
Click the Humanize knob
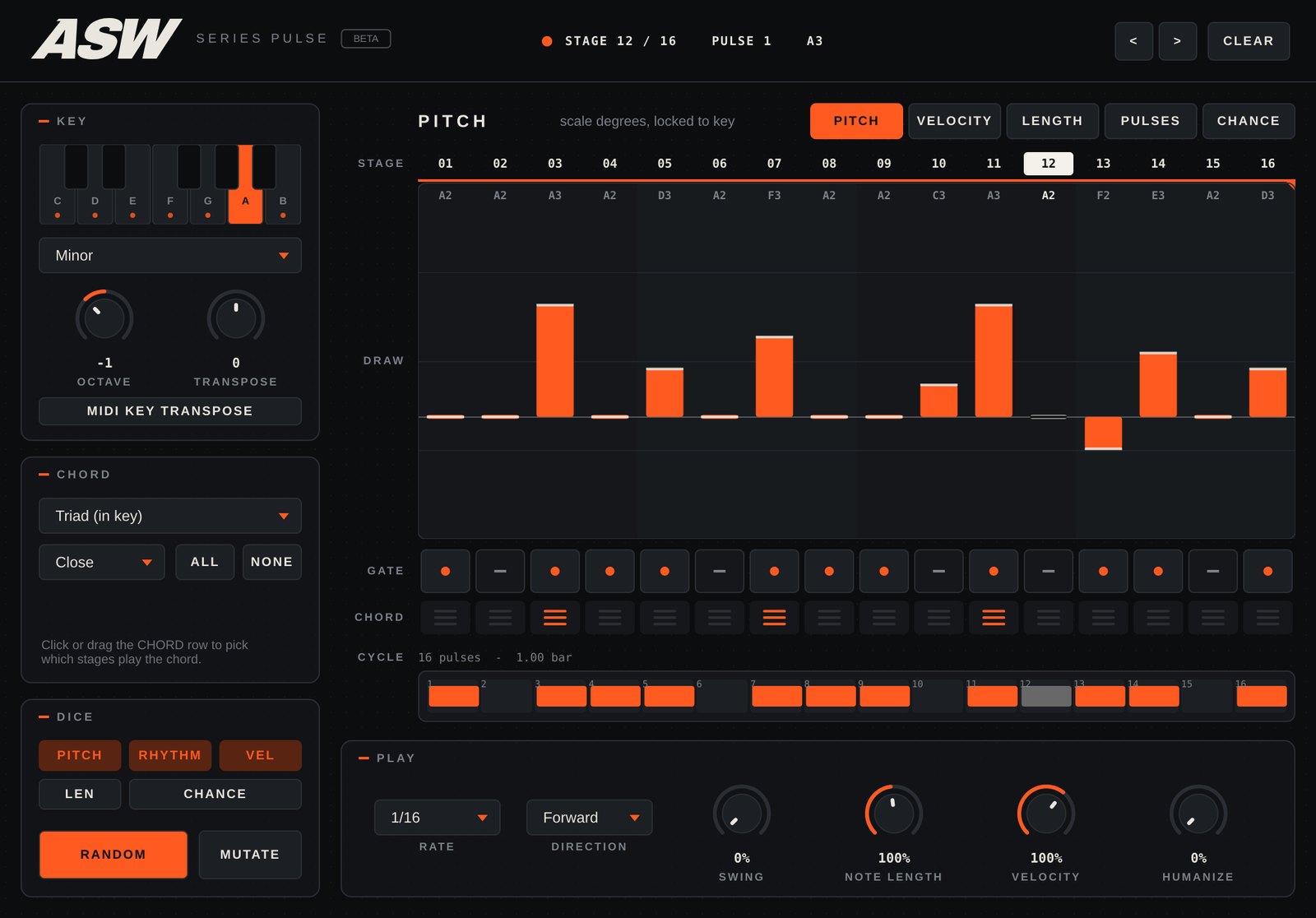[x=1198, y=814]
